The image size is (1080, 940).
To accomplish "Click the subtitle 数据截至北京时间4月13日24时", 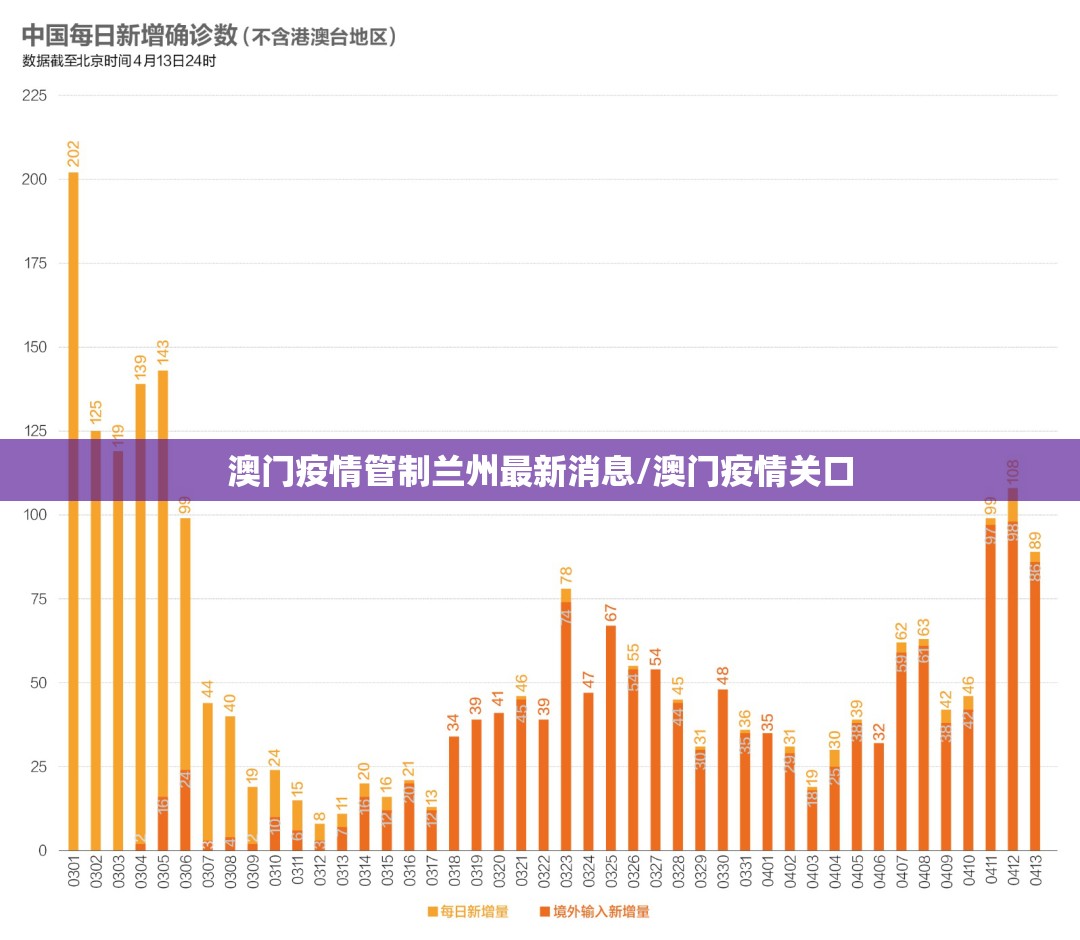I will pyautogui.click(x=119, y=60).
